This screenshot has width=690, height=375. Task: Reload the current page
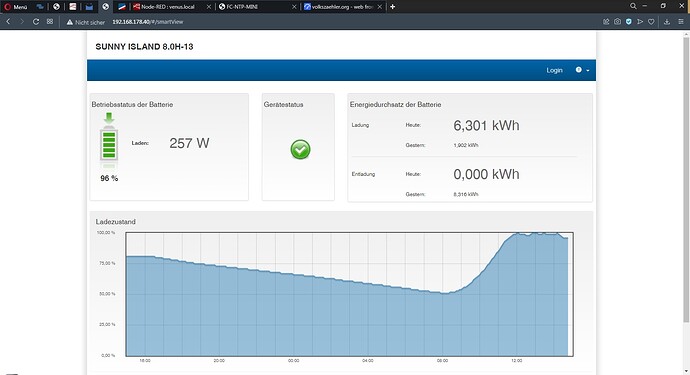tap(36, 22)
